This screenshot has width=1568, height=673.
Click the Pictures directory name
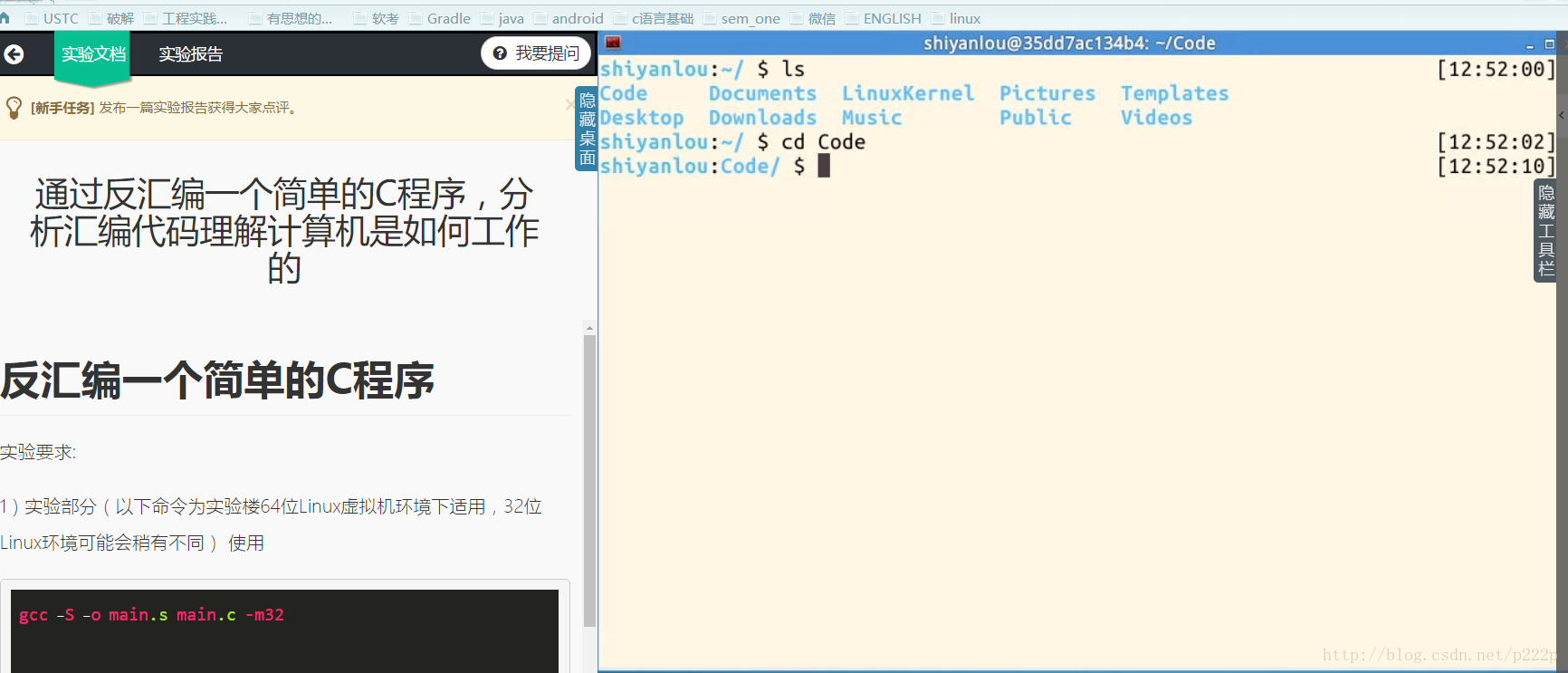tap(1047, 93)
